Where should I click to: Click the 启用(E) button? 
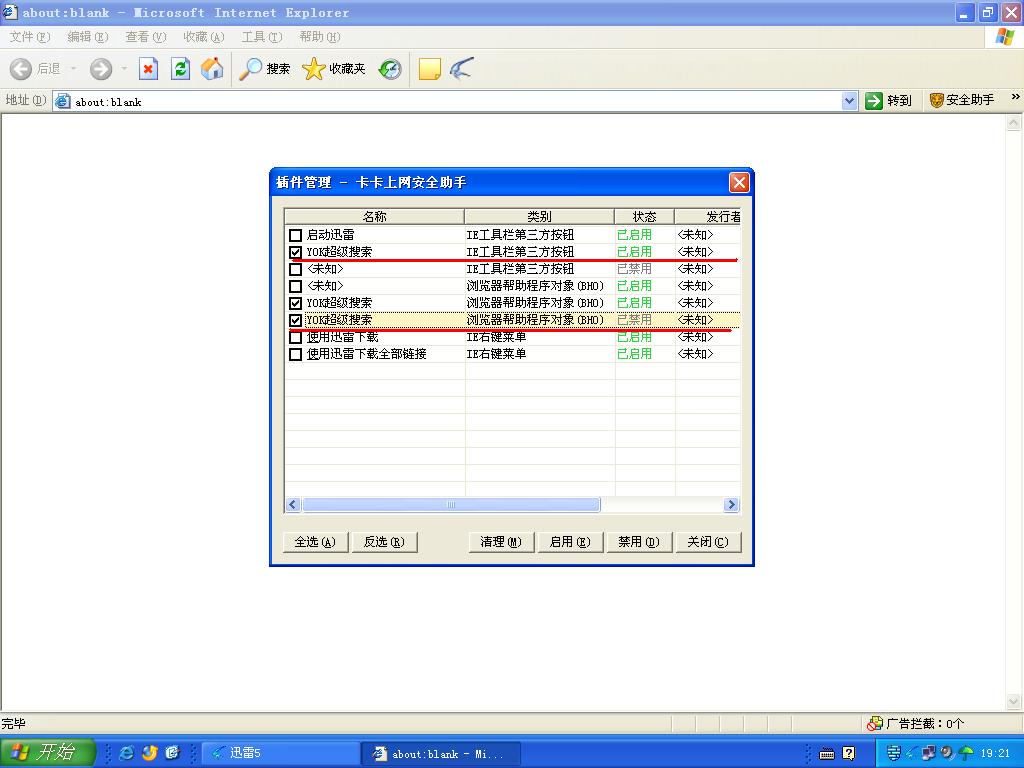pyautogui.click(x=570, y=542)
